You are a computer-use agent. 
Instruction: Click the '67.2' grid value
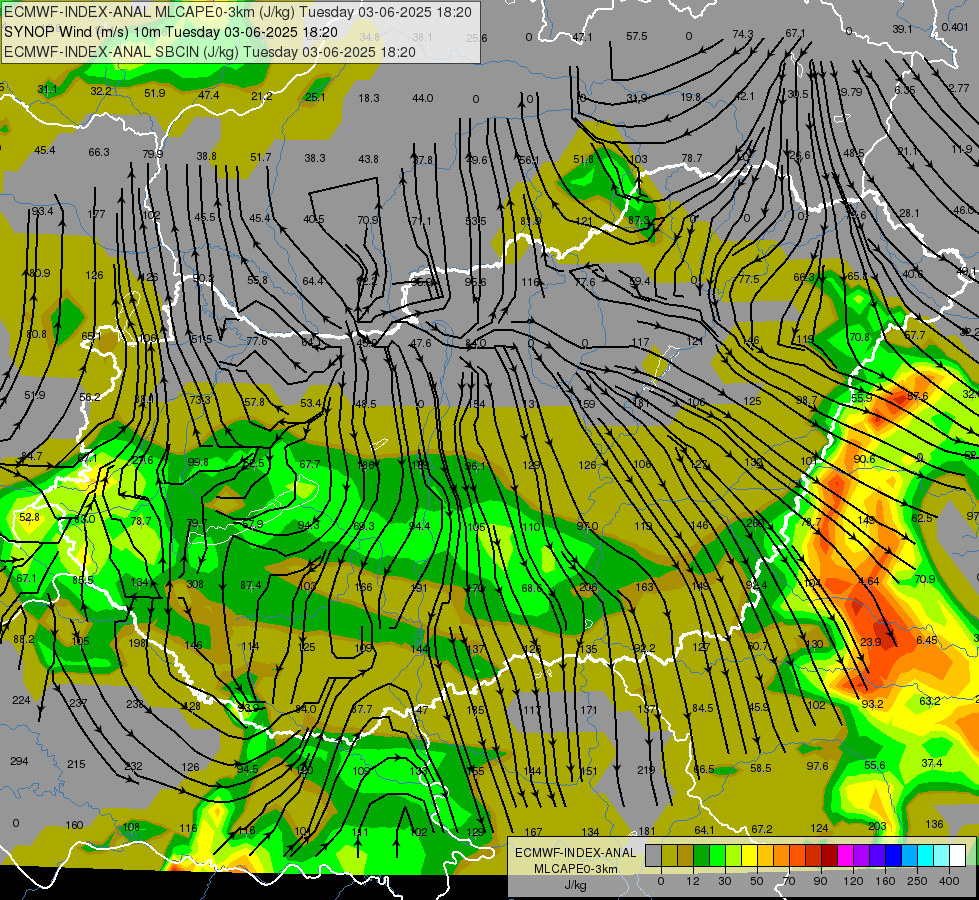point(762,828)
